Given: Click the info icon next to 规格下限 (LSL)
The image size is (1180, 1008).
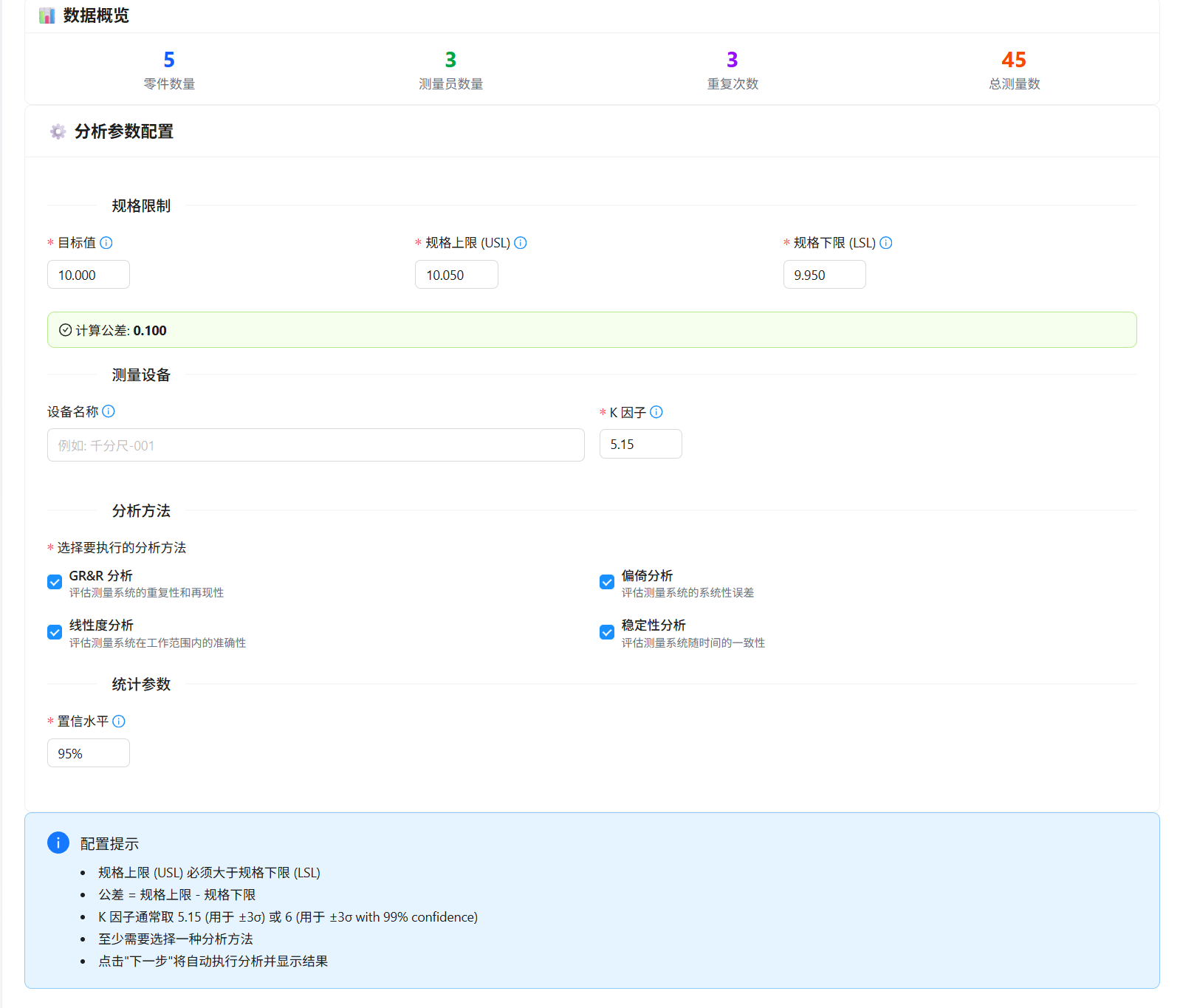Looking at the screenshot, I should 886,243.
